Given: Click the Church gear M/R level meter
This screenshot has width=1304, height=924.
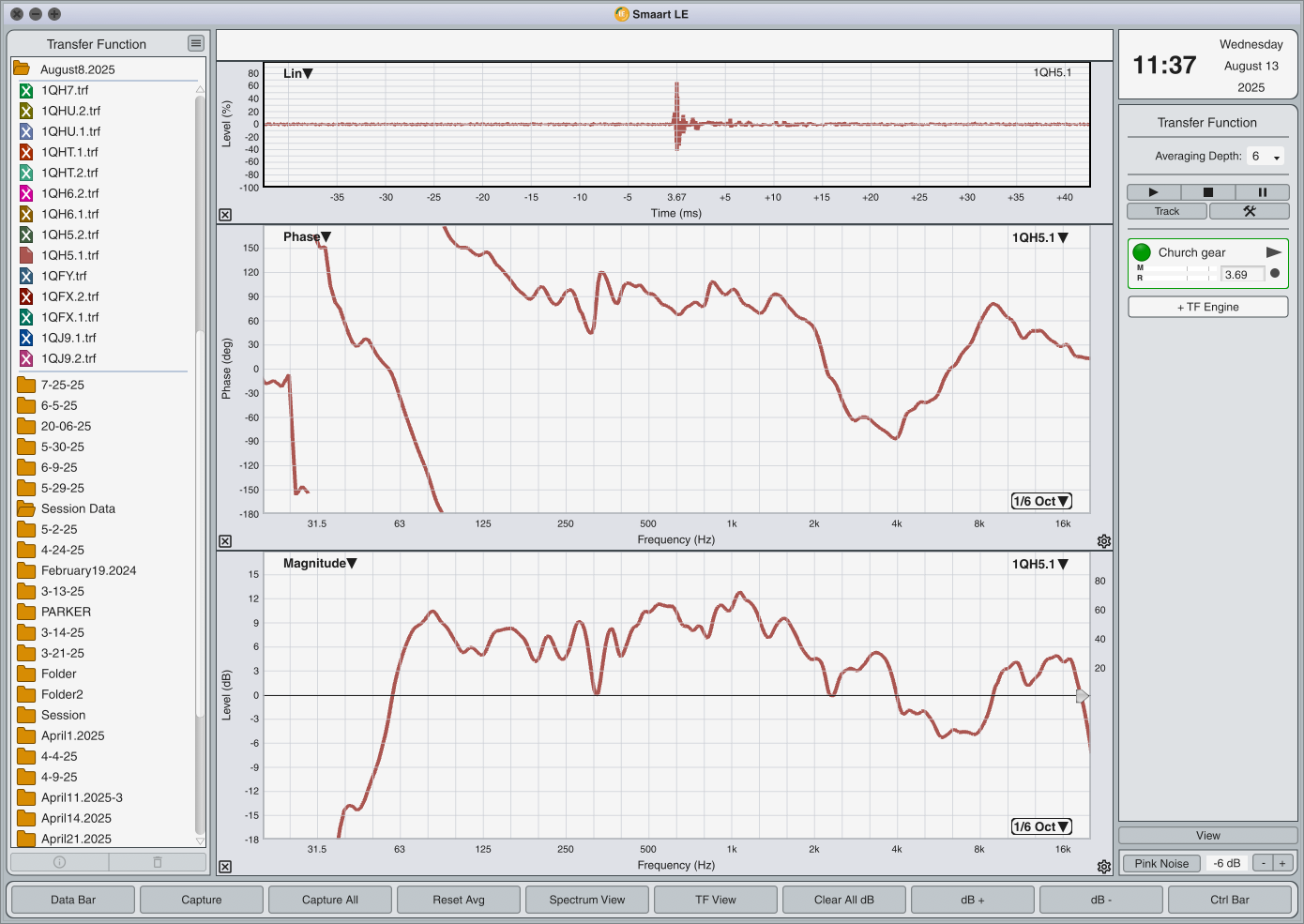Looking at the screenshot, I should click(x=1176, y=273).
